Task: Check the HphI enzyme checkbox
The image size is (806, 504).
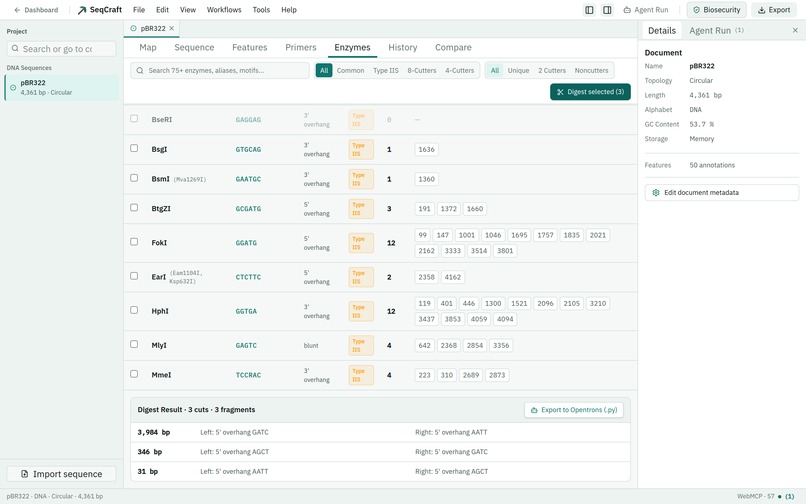Action: tap(134, 310)
